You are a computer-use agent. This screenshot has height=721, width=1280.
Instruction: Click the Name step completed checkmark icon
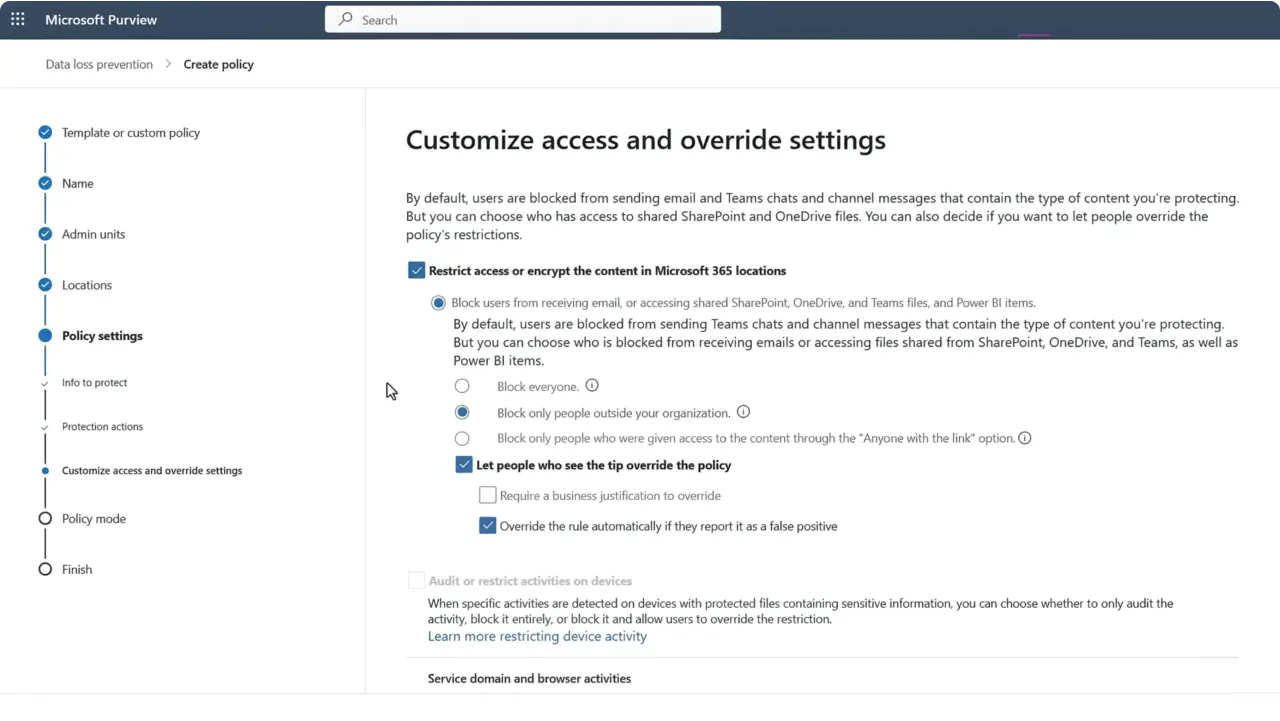45,183
